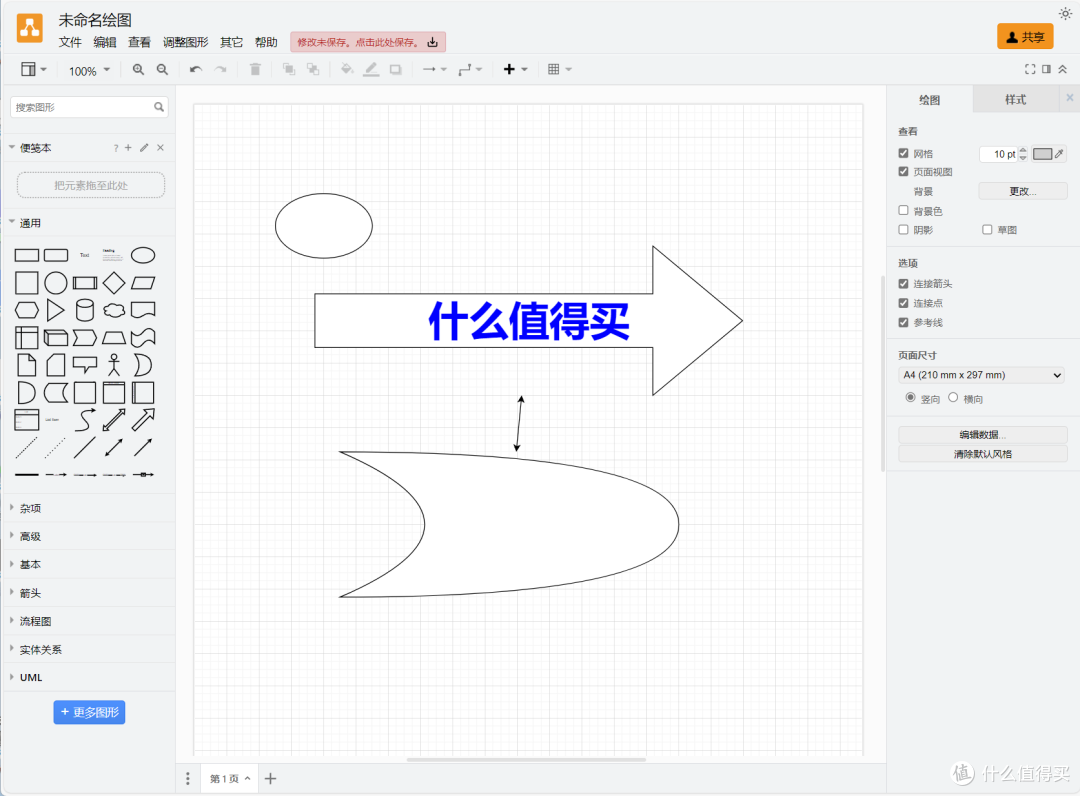Select the cylinder shape in general palette

click(85, 310)
